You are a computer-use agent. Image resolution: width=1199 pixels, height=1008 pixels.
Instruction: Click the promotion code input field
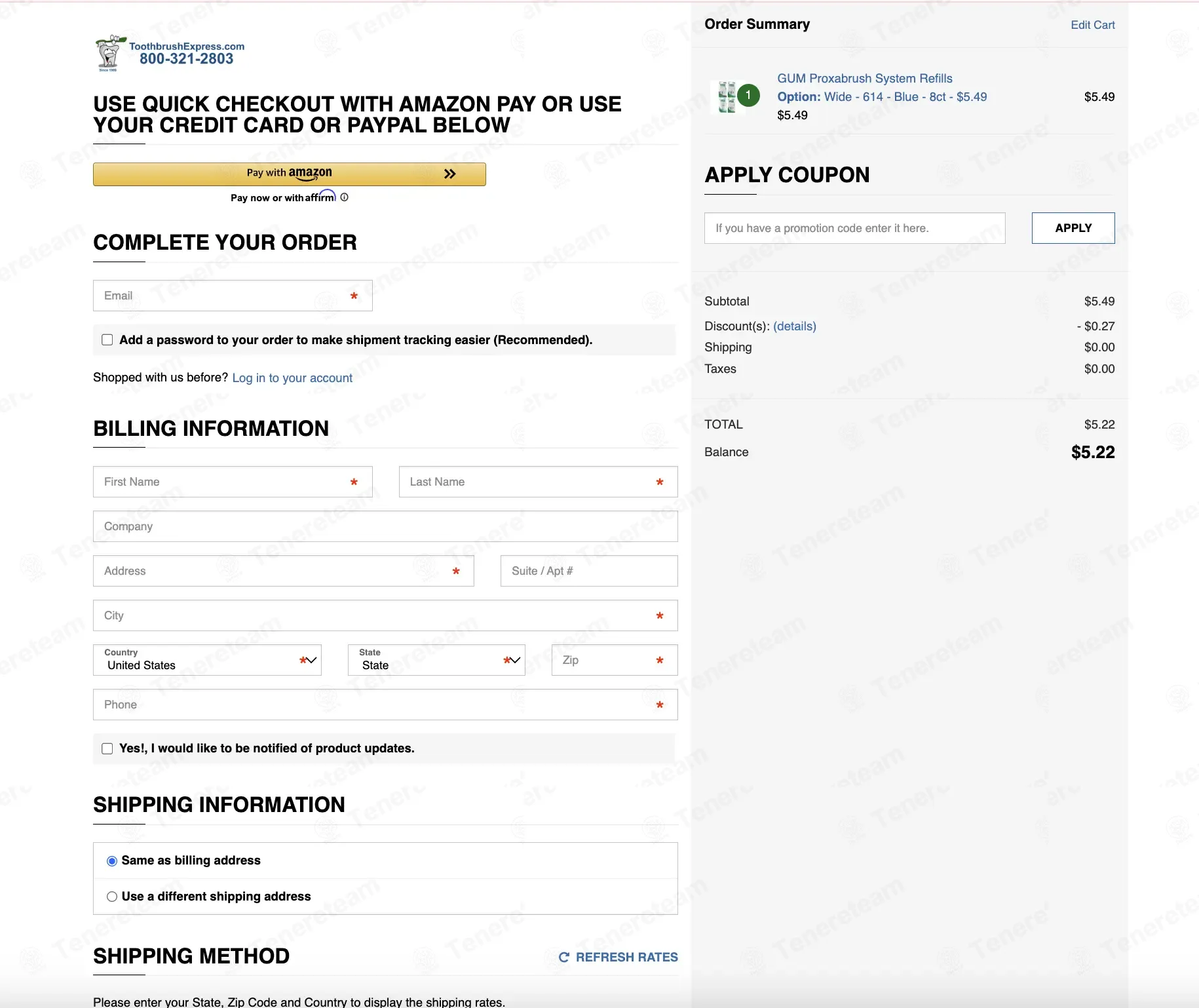click(854, 228)
